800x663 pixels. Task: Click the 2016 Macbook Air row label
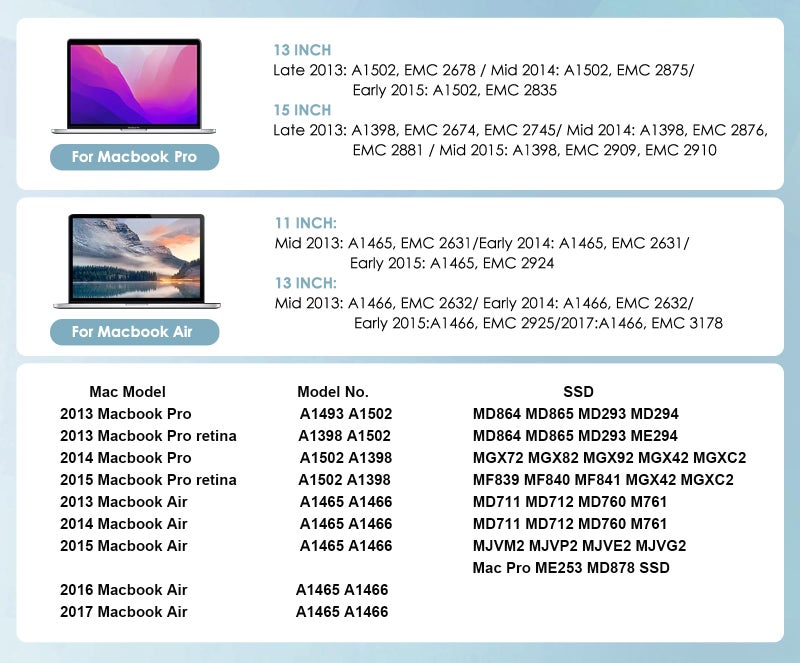point(123,590)
